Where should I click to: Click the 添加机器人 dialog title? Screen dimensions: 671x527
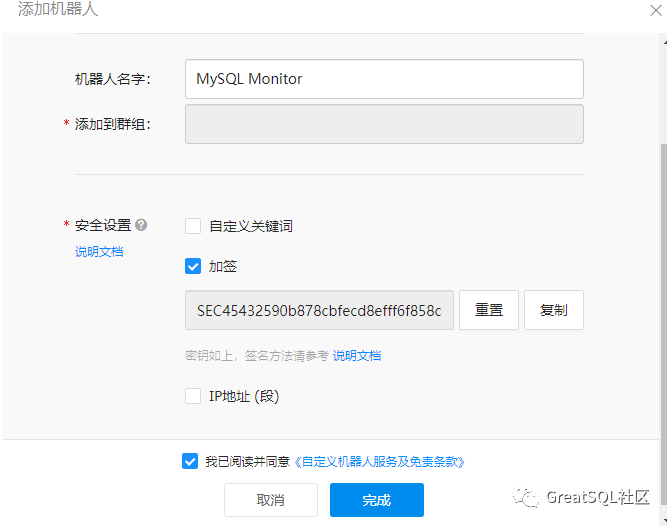pyautogui.click(x=58, y=9)
